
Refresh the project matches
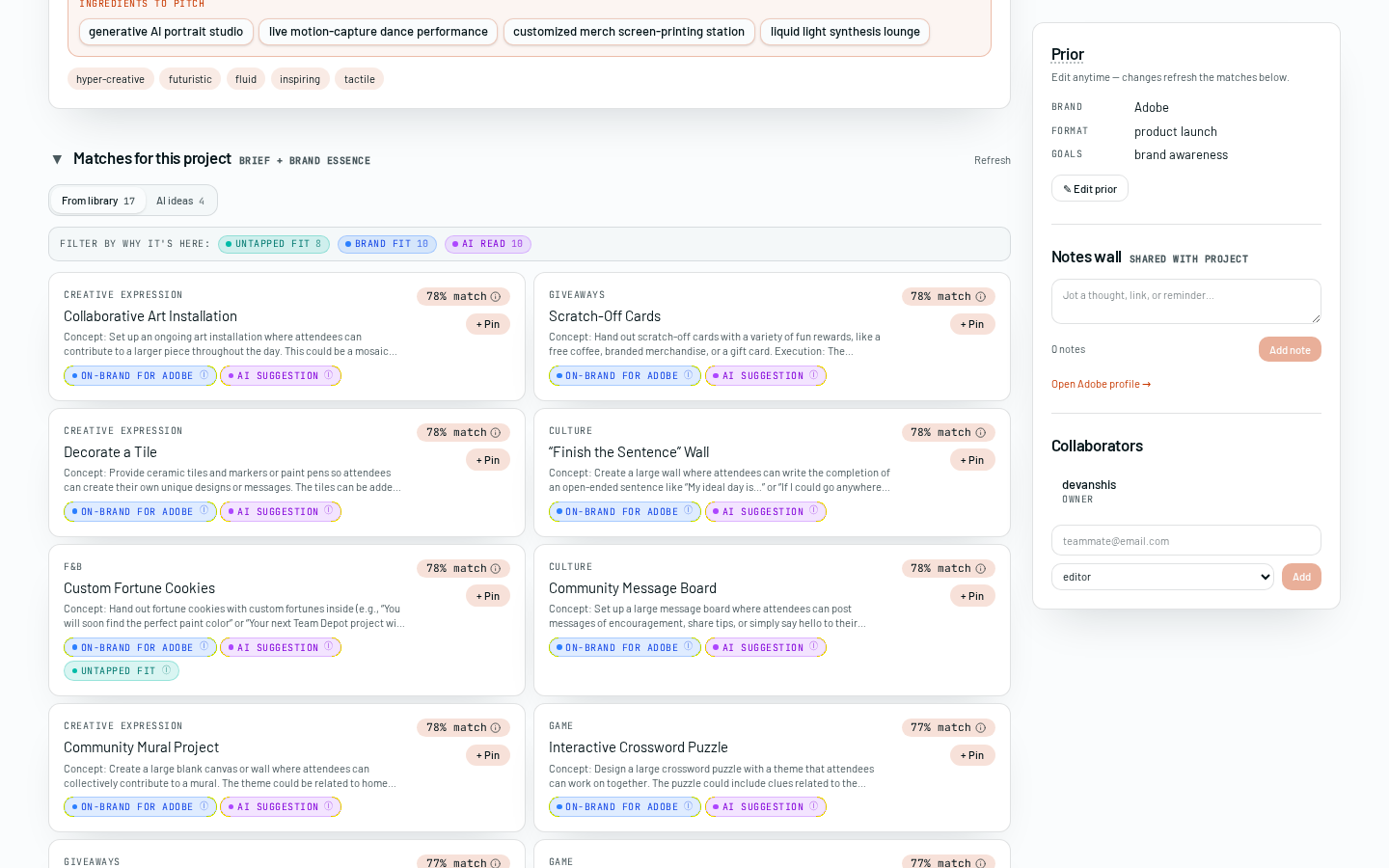coord(992,160)
